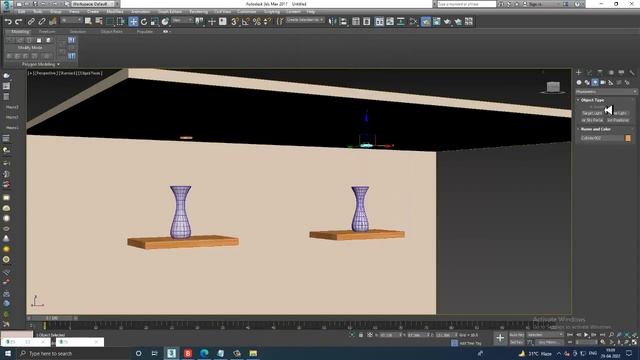
Task: Open the reference coordinate system dropdown
Action: point(182,20)
